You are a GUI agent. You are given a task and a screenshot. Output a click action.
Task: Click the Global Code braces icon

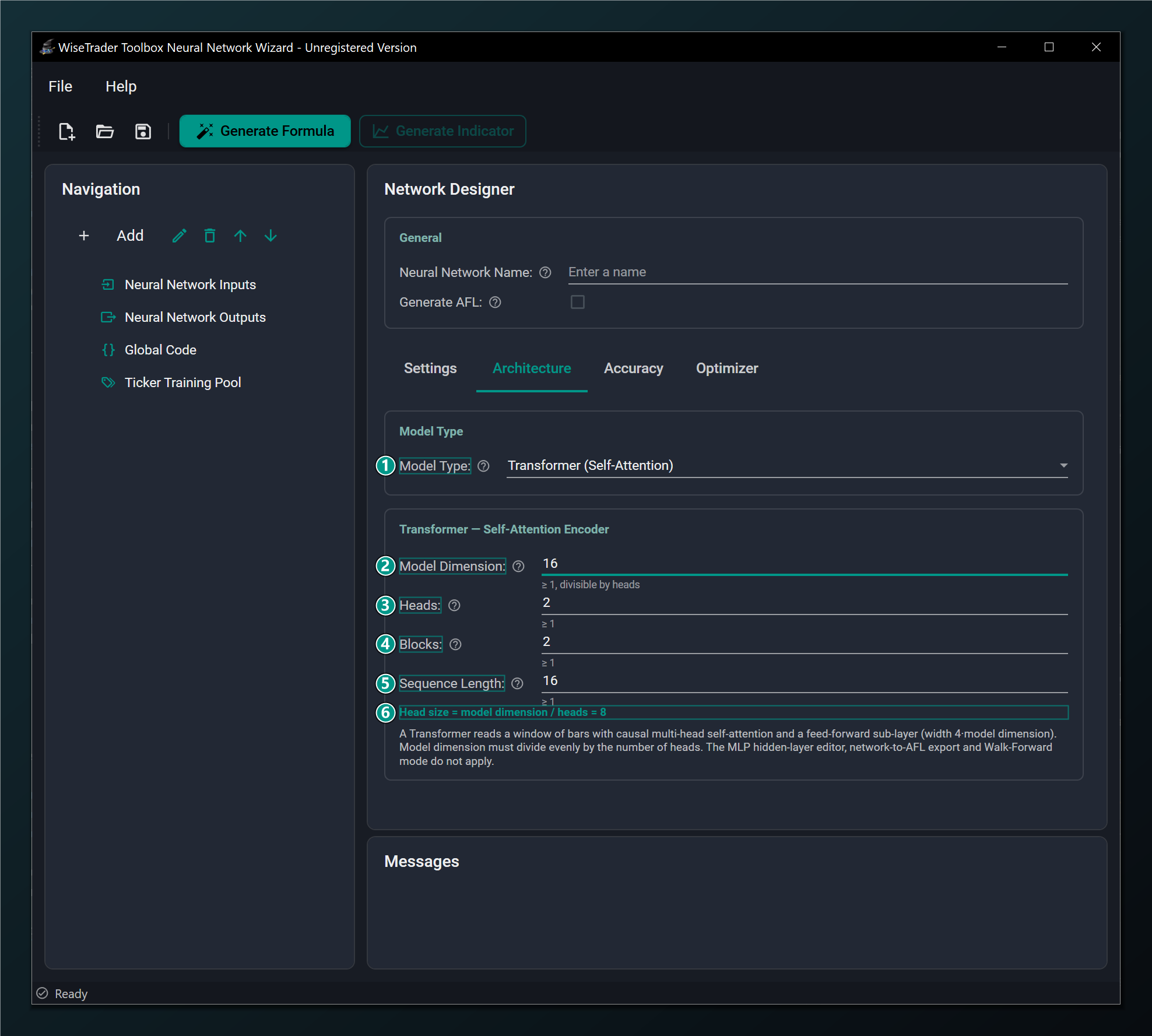click(108, 350)
